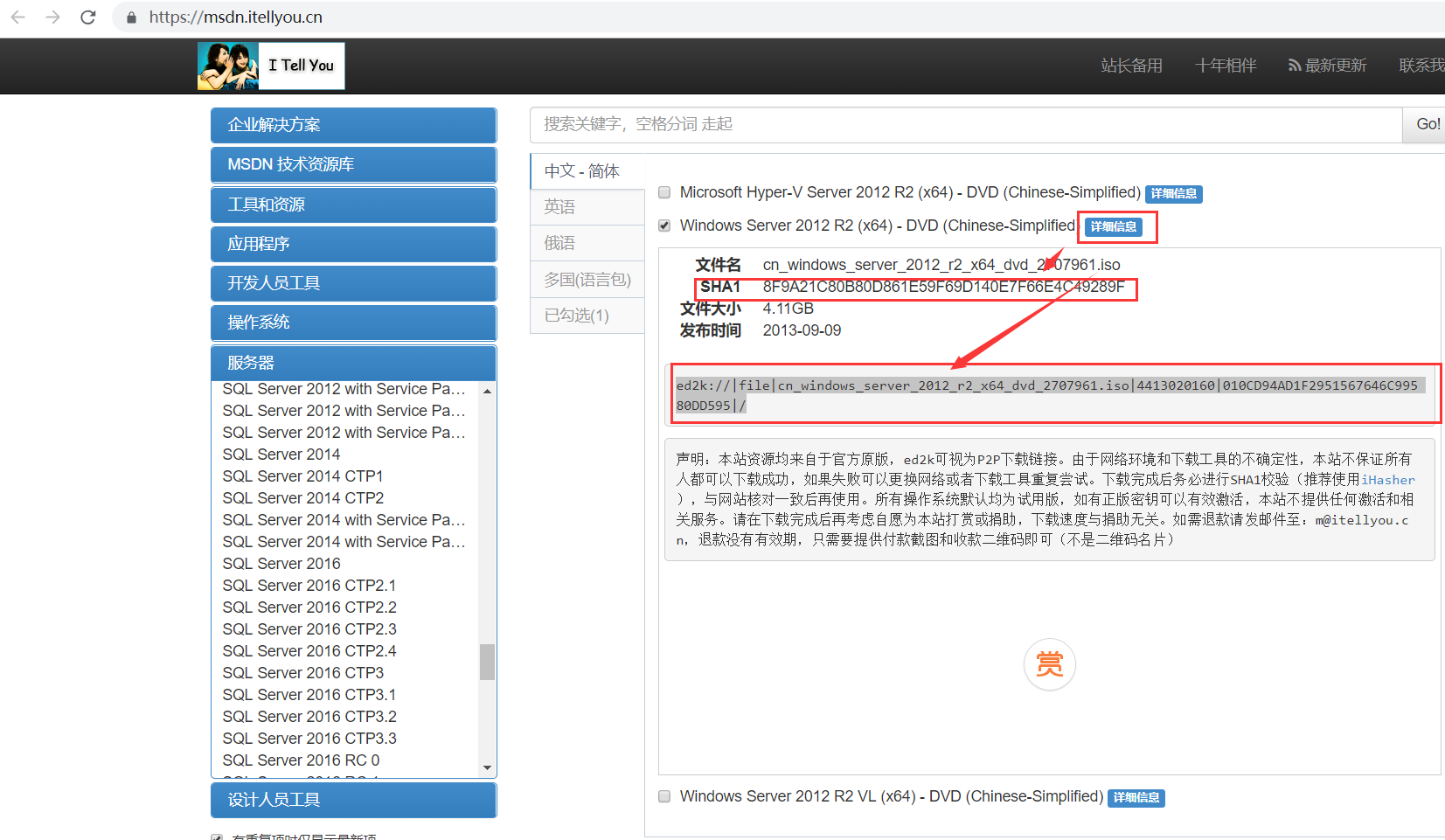Click the browser URL address bar

click(x=778, y=17)
